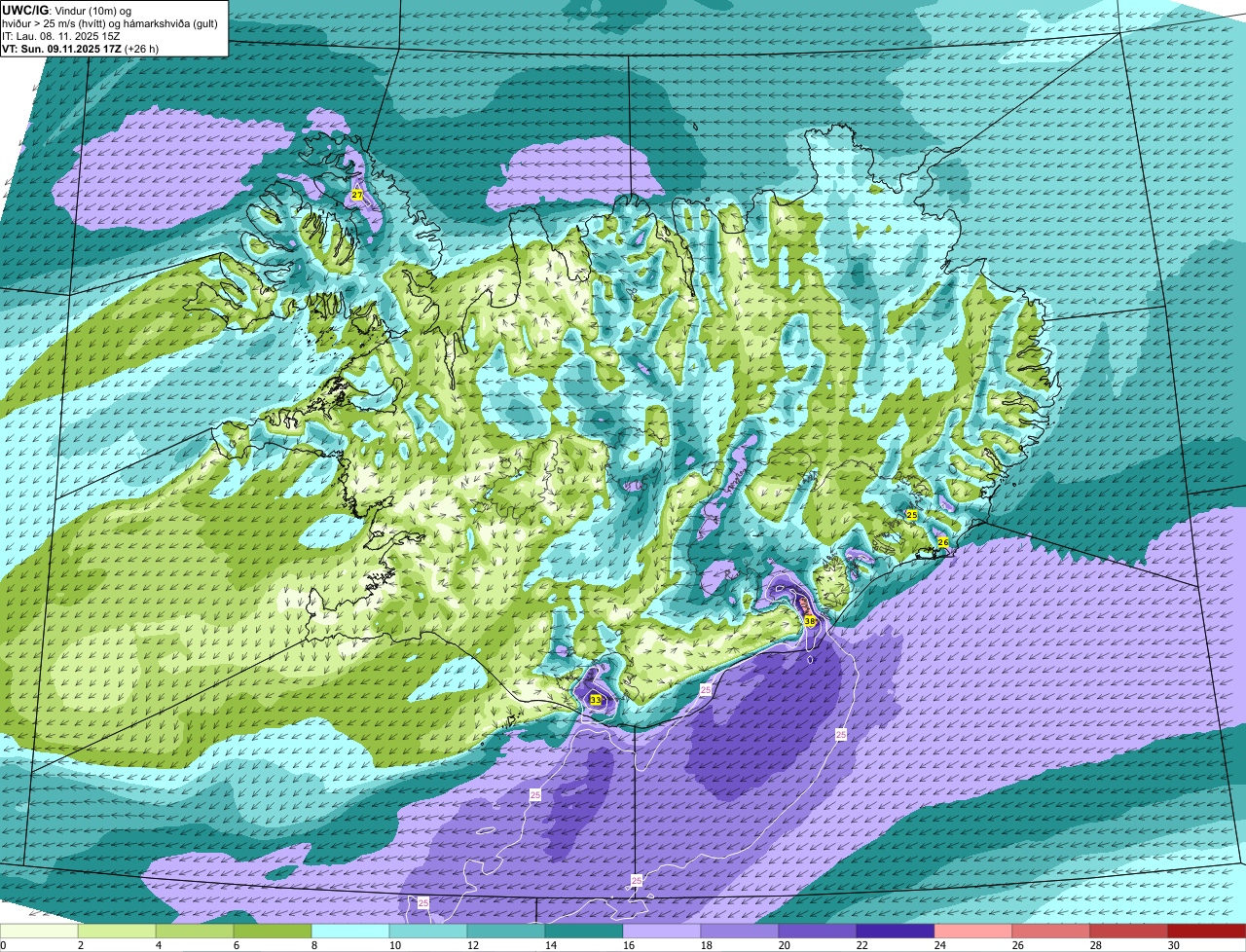Screen dimensions: 1246x952
Task: Click the legend scale value 28
Action: 1095,945
